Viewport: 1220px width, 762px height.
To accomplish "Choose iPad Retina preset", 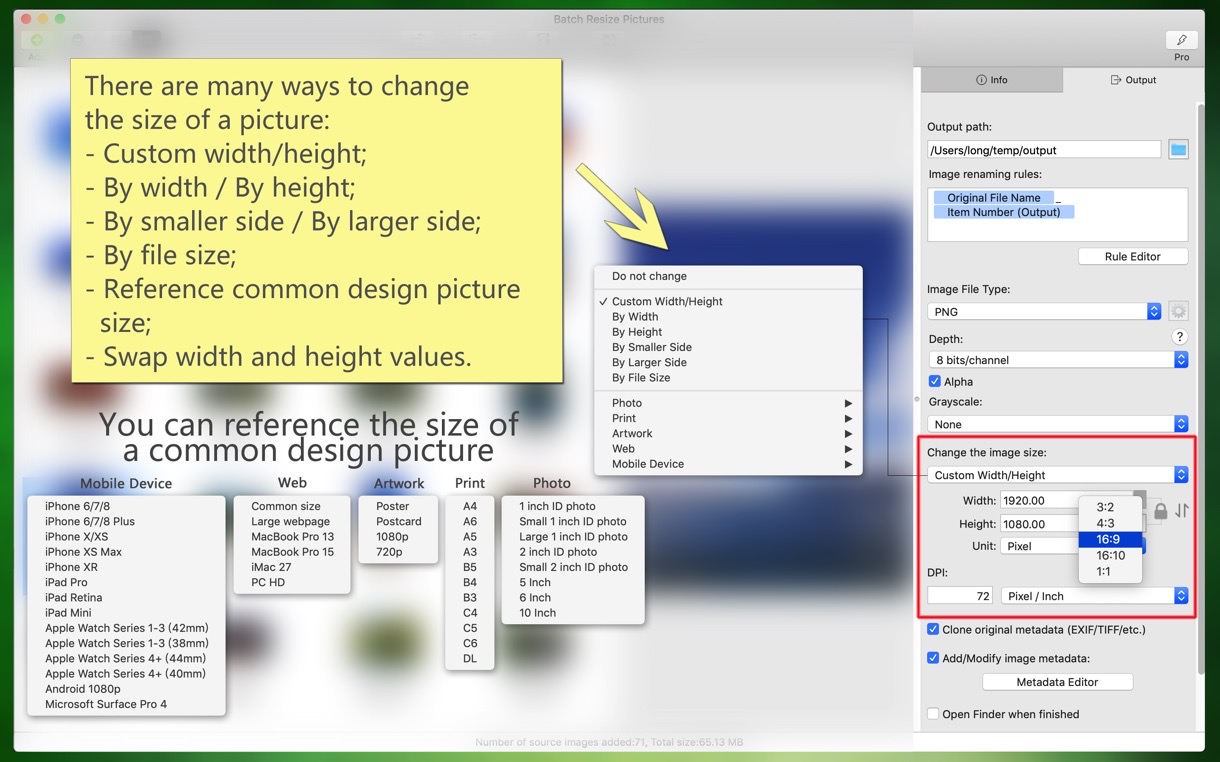I will point(74,598).
